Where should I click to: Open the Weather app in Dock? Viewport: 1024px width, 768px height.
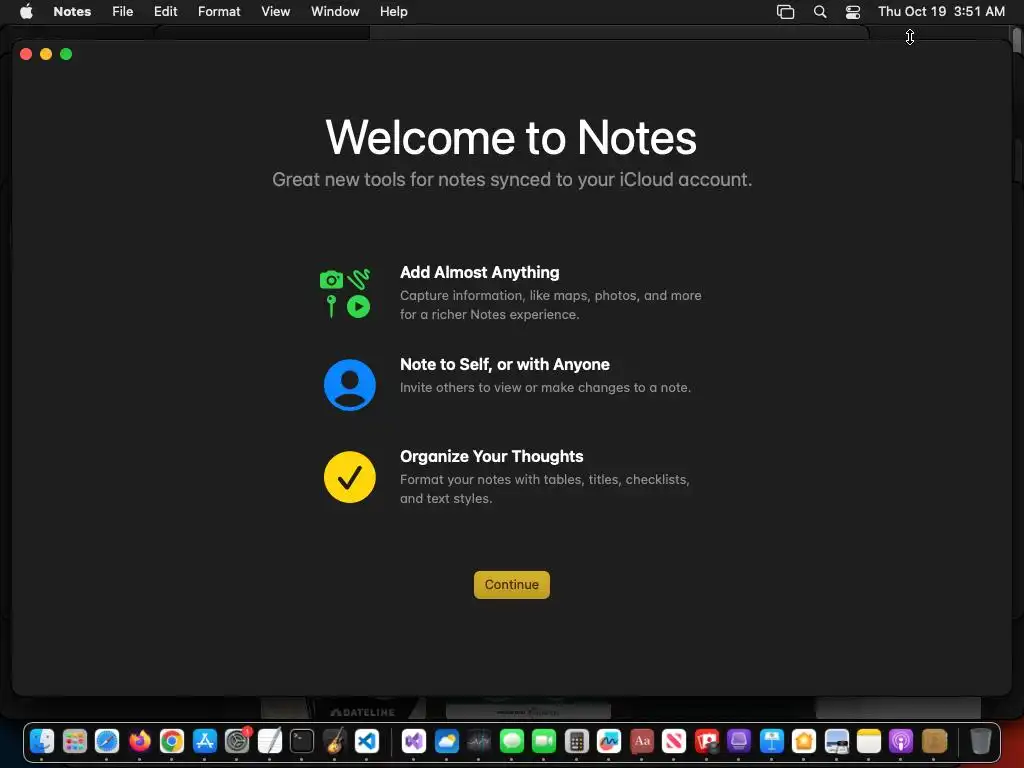point(447,741)
